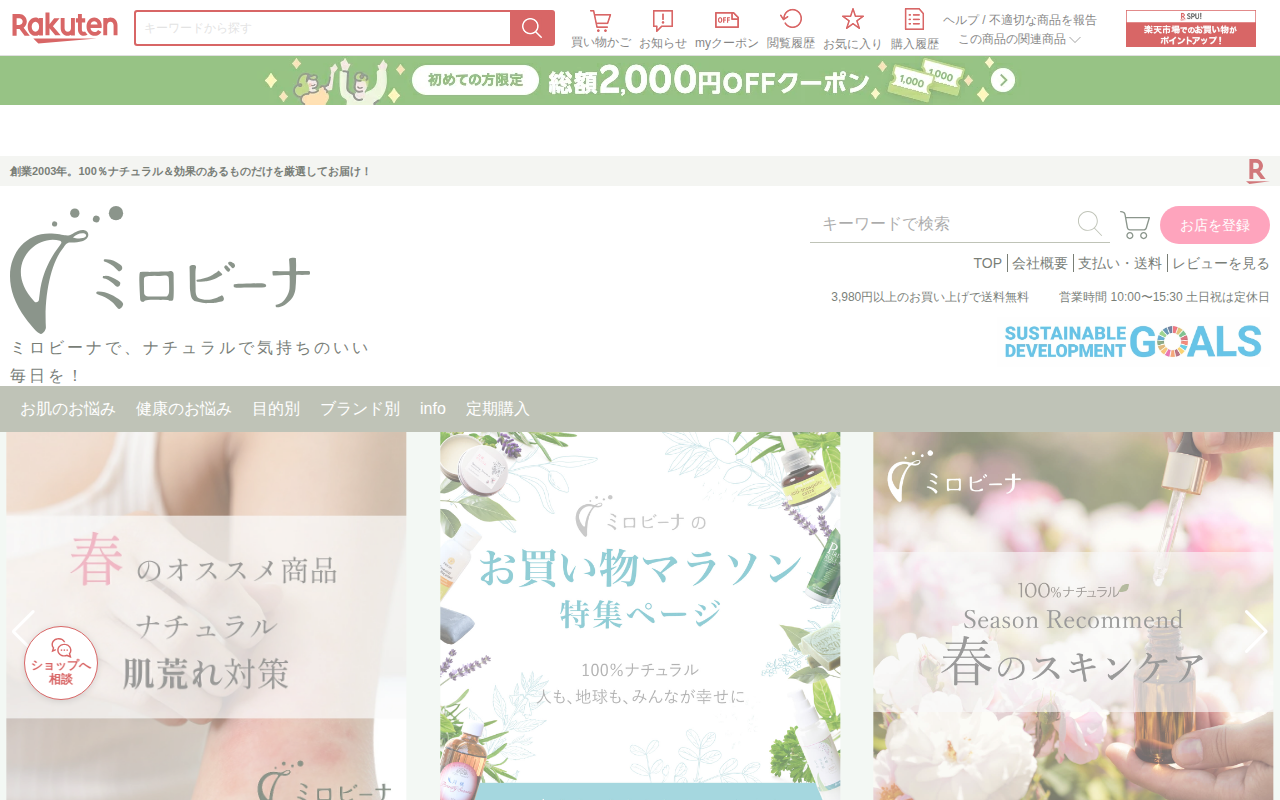Click 不適切な商品を報告 link
The height and width of the screenshot is (800, 1280).
1043,20
